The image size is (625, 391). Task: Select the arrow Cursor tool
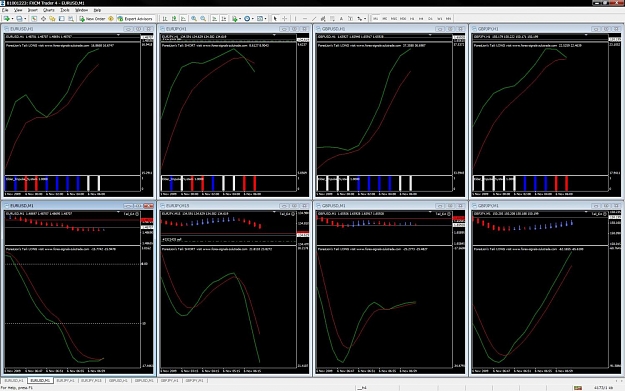275,18
